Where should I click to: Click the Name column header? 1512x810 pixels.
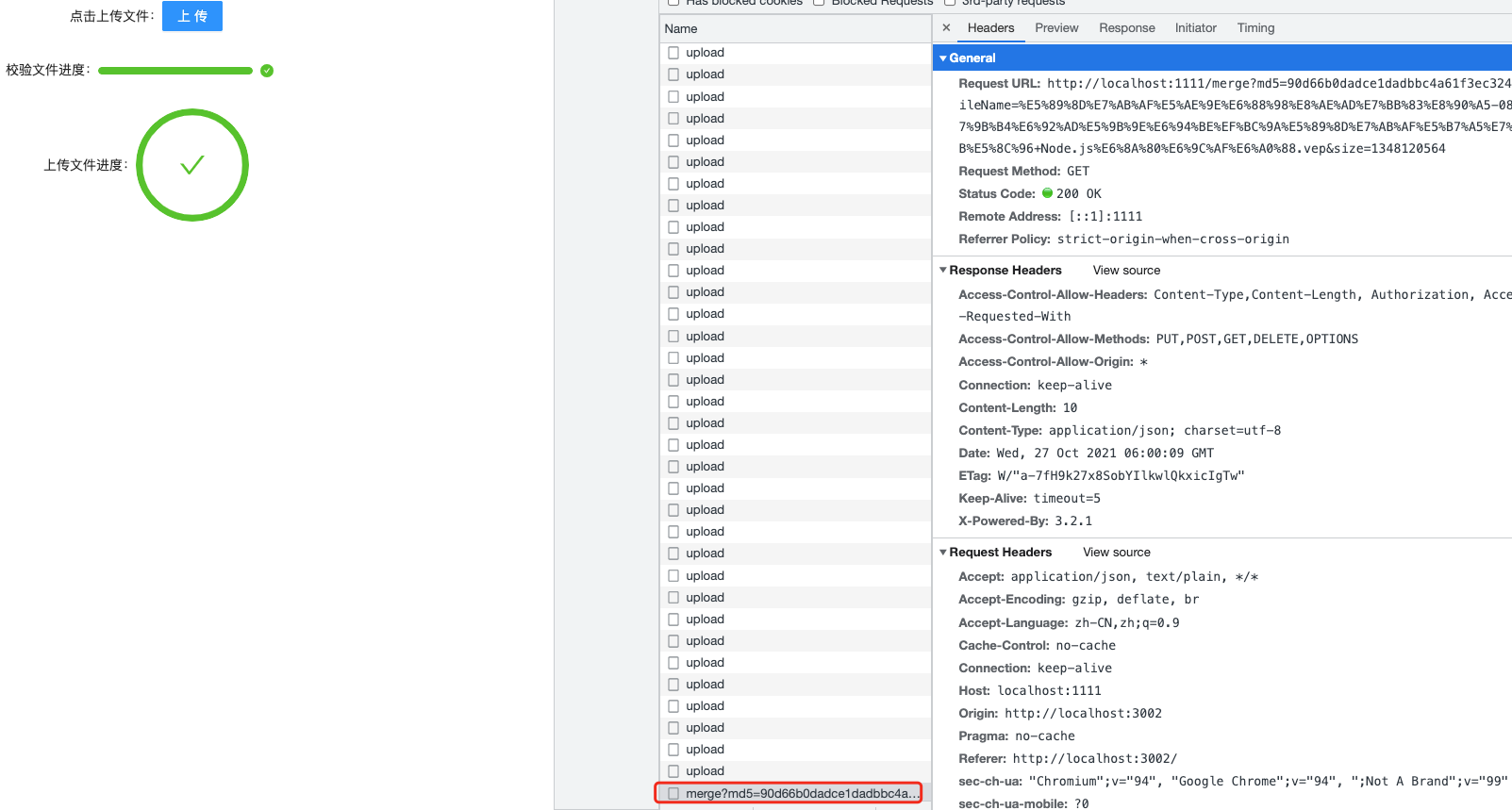795,28
